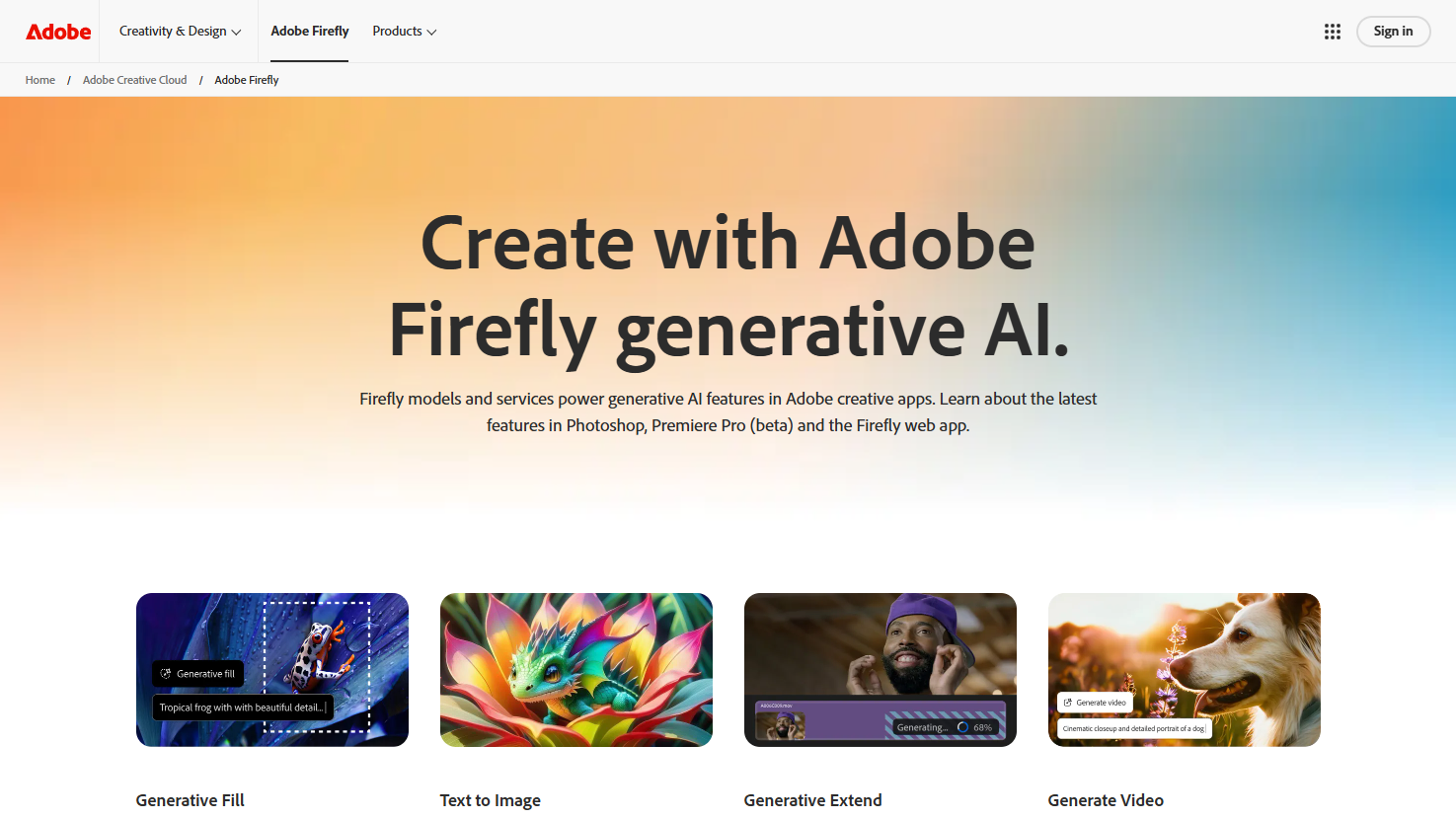1456x819 pixels.
Task: Click the Generating 68% progress bar
Action: pyautogui.click(x=945, y=727)
